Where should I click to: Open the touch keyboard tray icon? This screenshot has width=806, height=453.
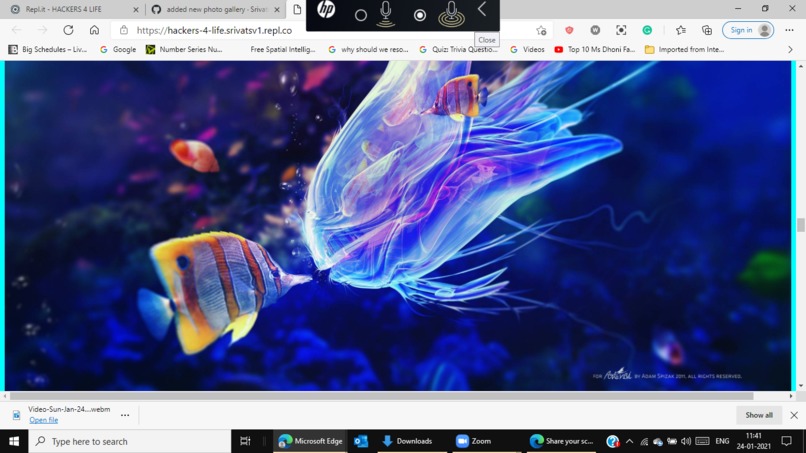pyautogui.click(x=702, y=441)
